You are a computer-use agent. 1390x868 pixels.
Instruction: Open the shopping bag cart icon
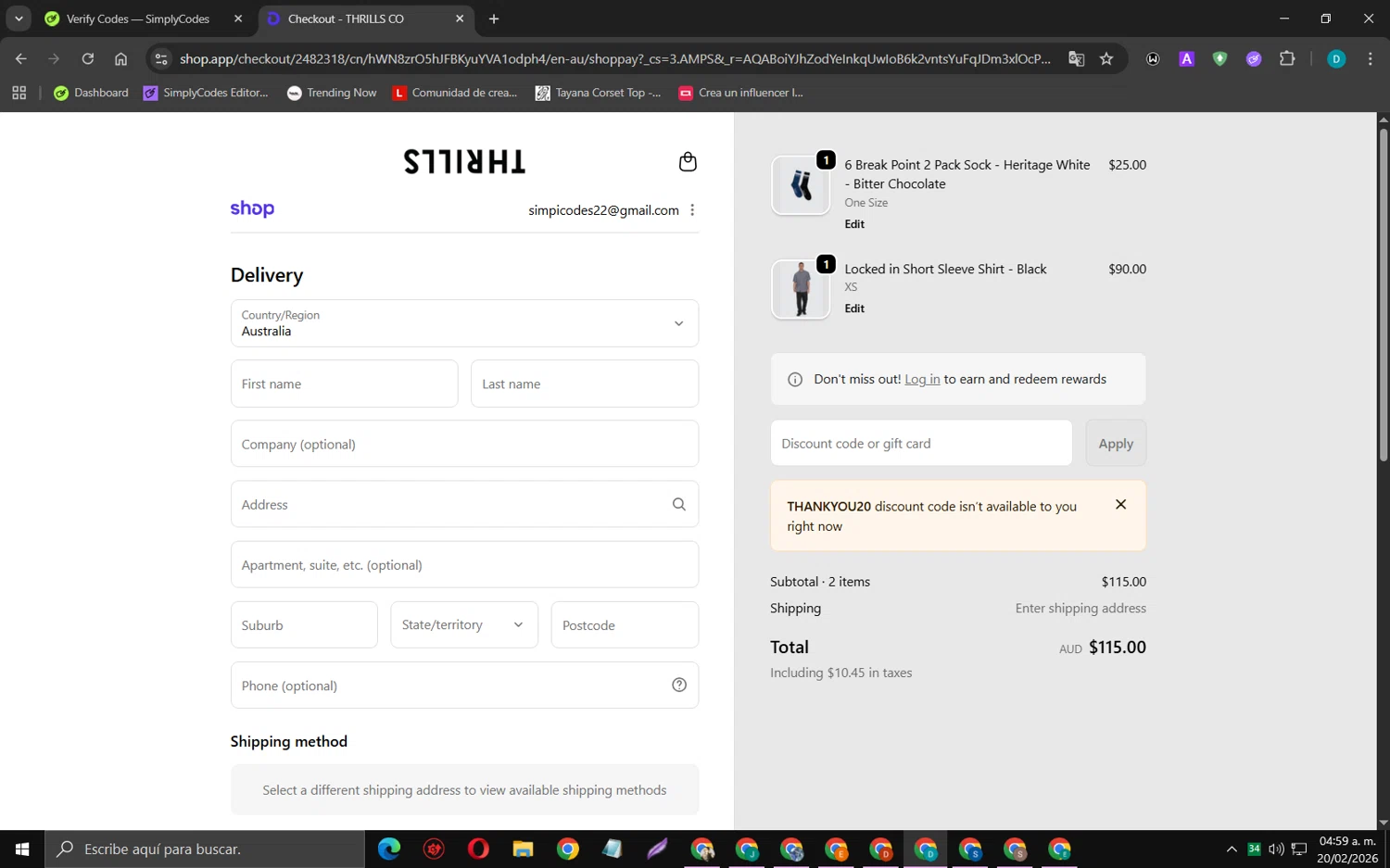coord(688,162)
